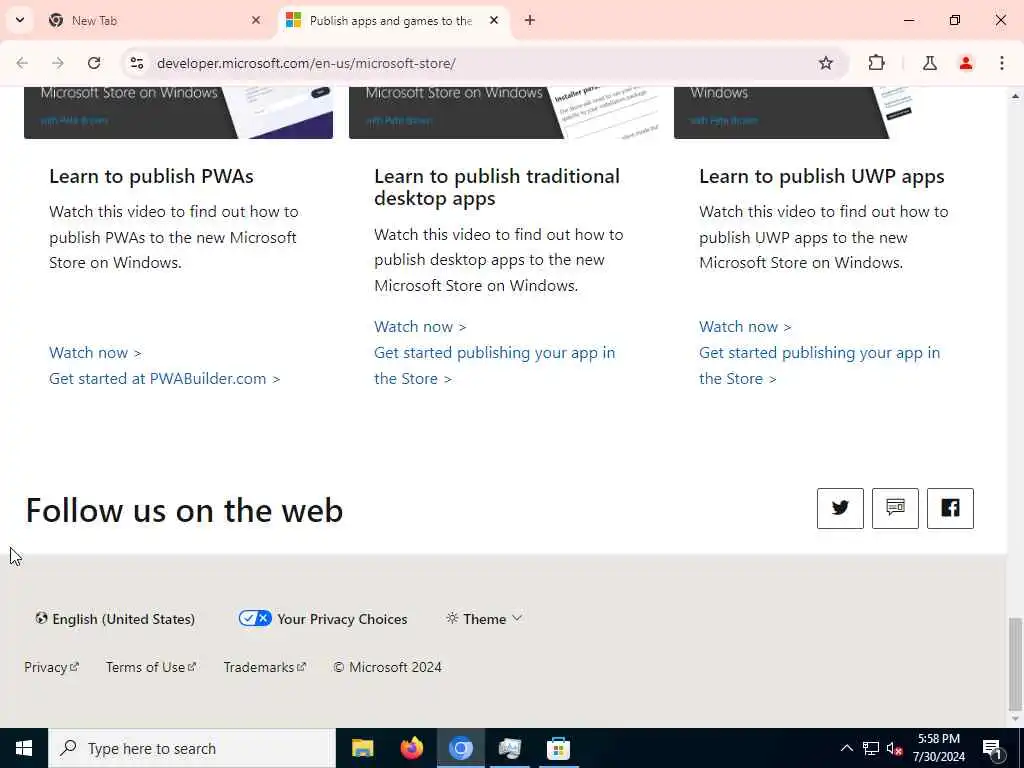Click the Learn to publish PWAs heading
Screen dimensions: 1024x768
pos(151,176)
